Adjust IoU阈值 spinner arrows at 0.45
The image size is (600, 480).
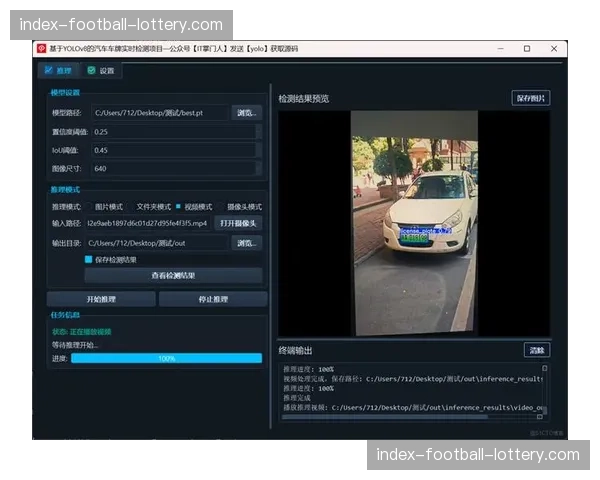pyautogui.click(x=259, y=150)
